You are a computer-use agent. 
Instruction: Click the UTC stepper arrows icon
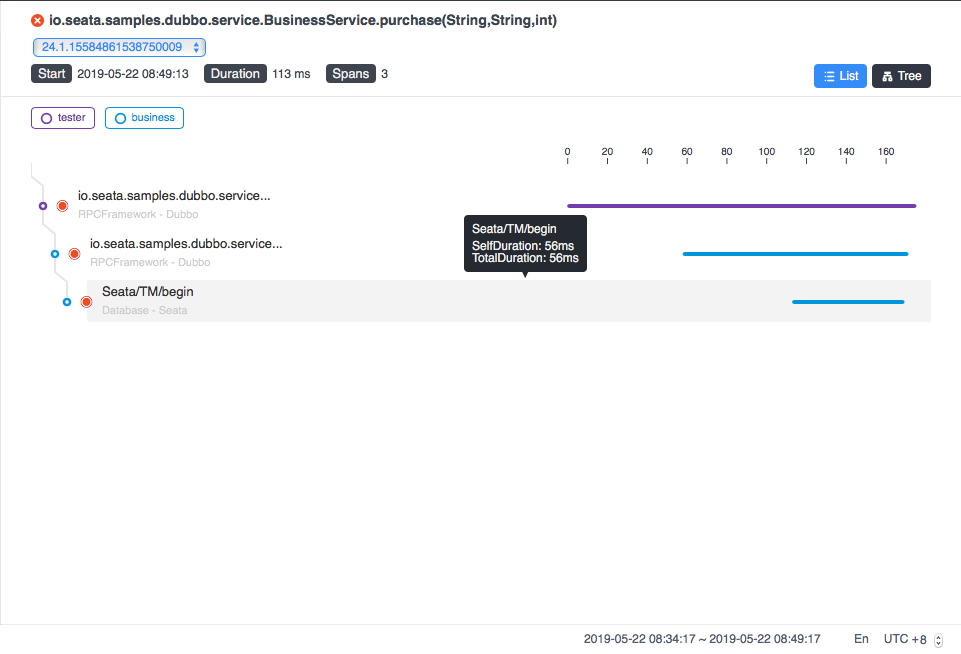point(938,641)
